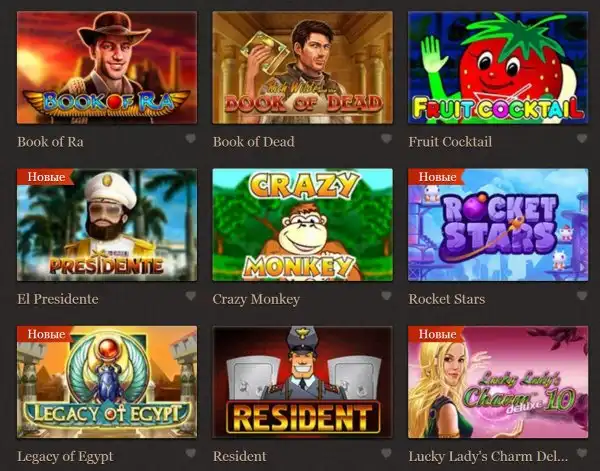This screenshot has height=471, width=600.
Task: Open Rocket Stars game thumbnail
Action: (x=498, y=225)
